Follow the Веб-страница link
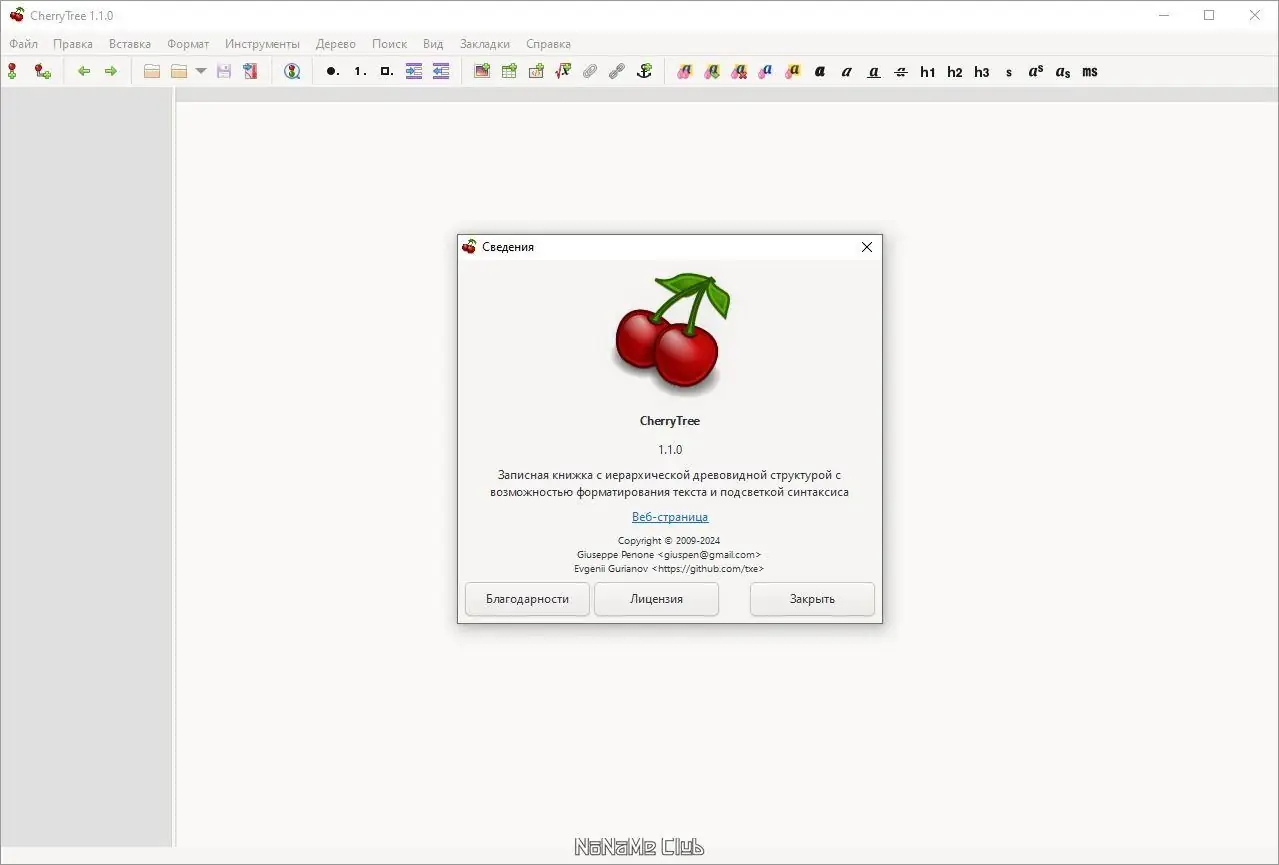The width and height of the screenshot is (1279, 865). pos(670,517)
